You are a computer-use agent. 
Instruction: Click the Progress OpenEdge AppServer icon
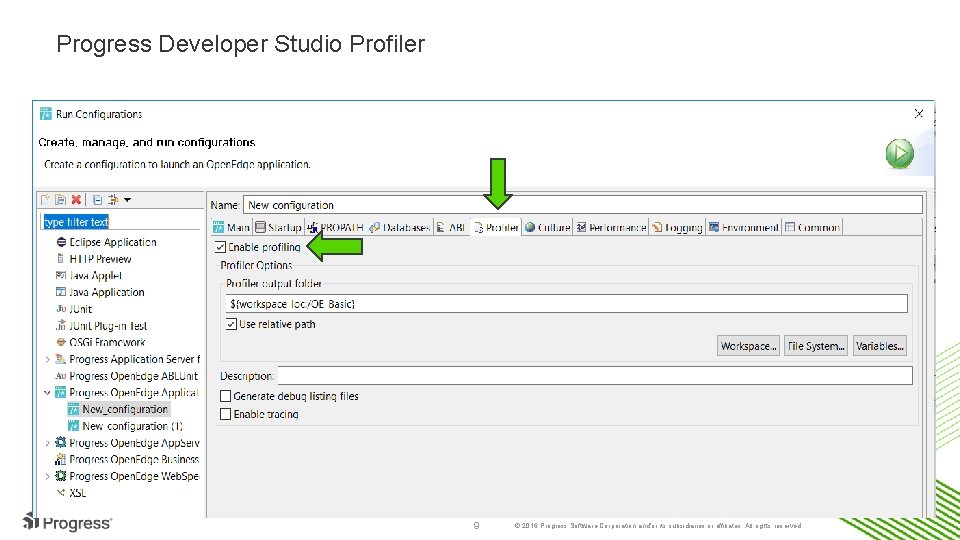tap(61, 442)
